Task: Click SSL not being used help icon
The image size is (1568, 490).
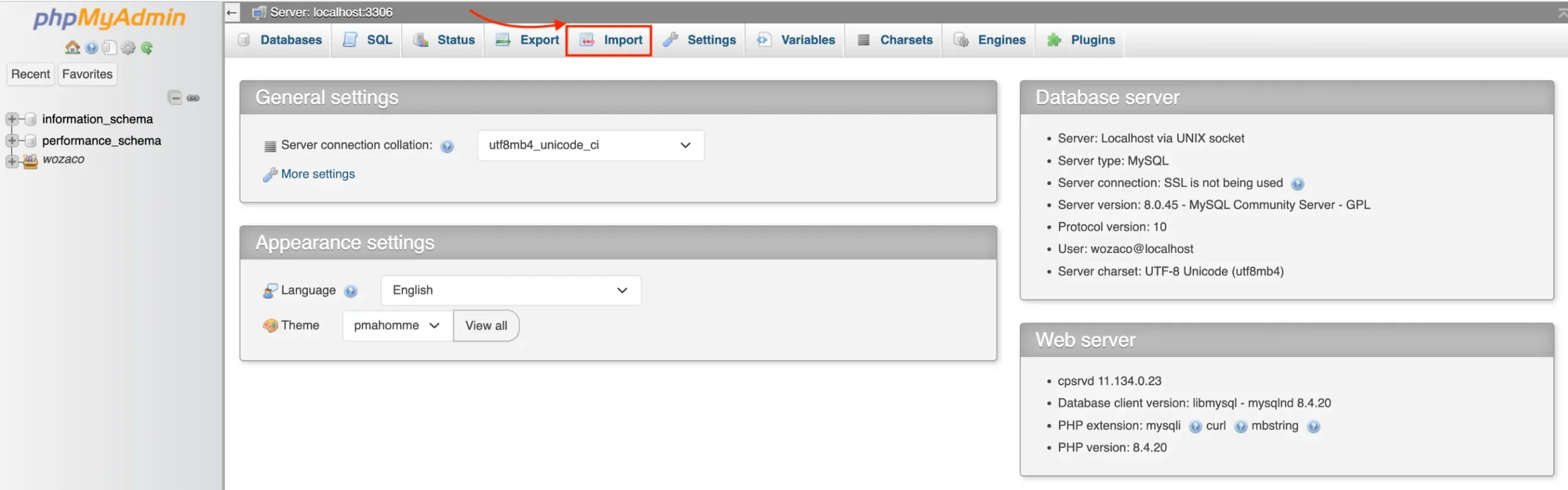Action: coord(1297,184)
